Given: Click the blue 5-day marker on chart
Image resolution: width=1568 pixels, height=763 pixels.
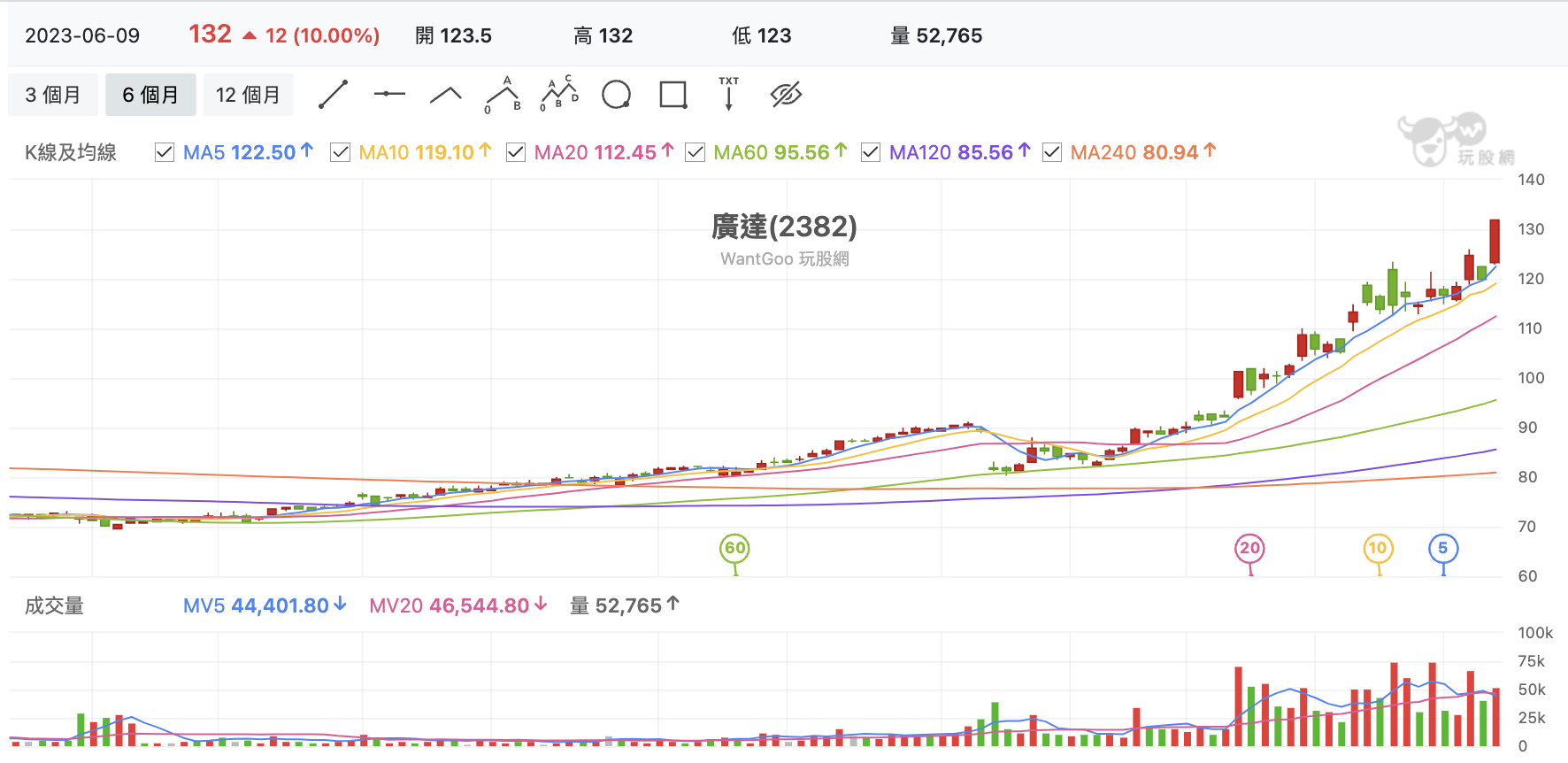Looking at the screenshot, I should pyautogui.click(x=1443, y=549).
